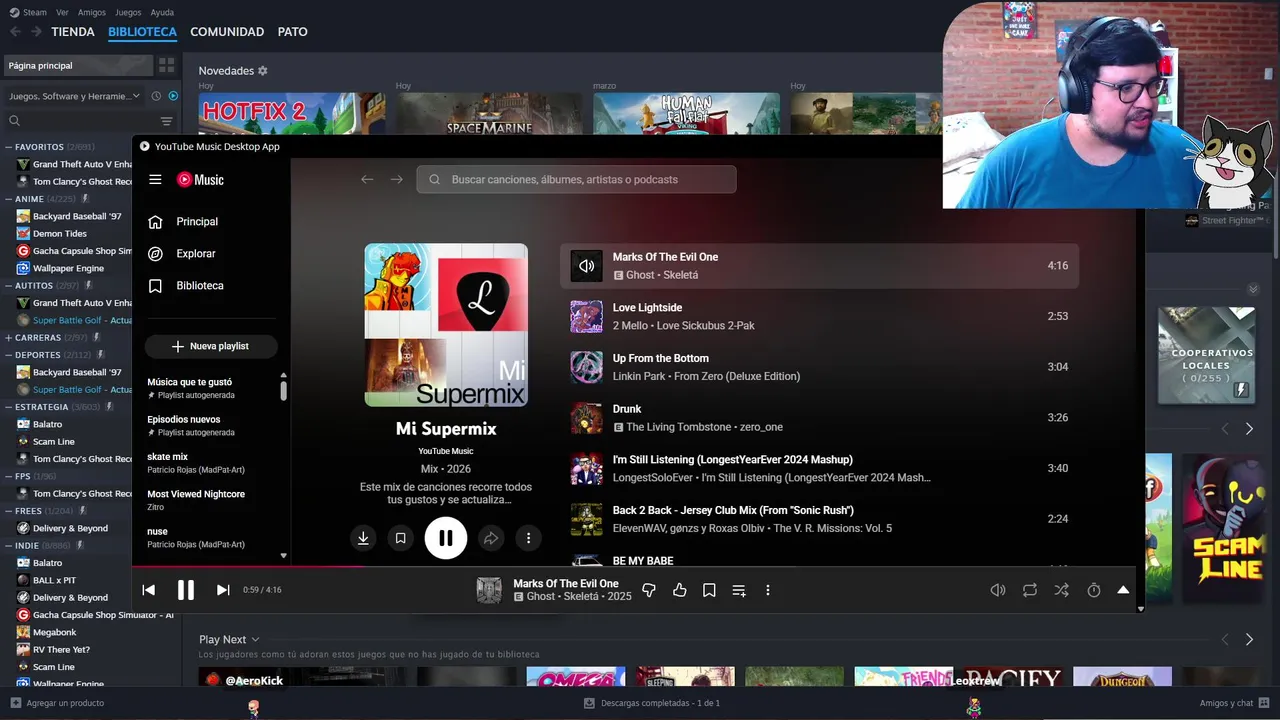Click the Mi Supermix cover art
The image size is (1280, 720).
click(x=446, y=325)
